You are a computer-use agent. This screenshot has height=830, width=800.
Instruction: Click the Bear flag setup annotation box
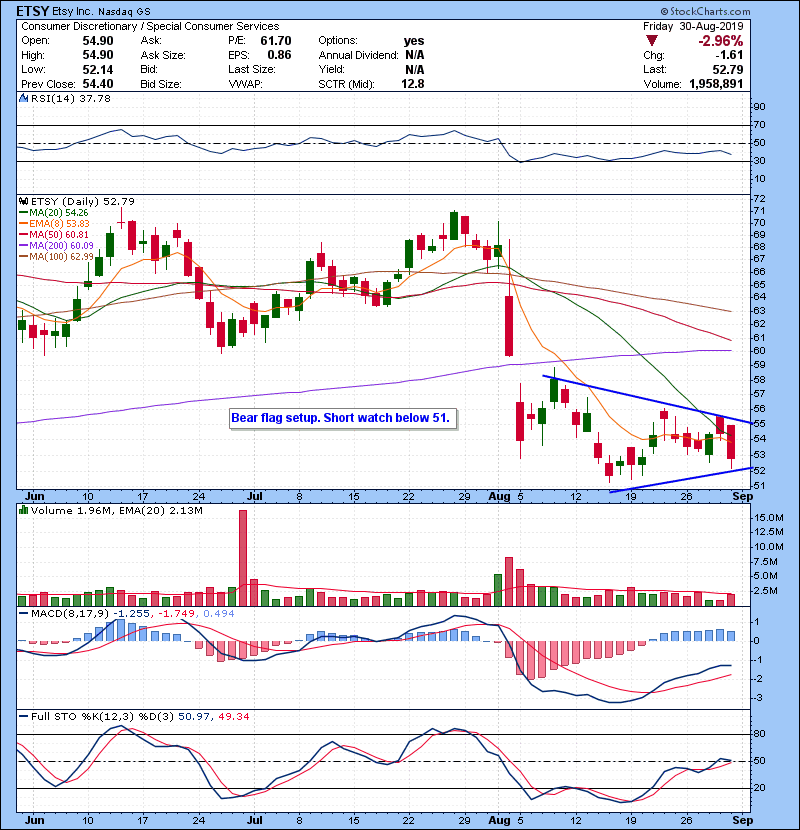pyautogui.click(x=343, y=419)
